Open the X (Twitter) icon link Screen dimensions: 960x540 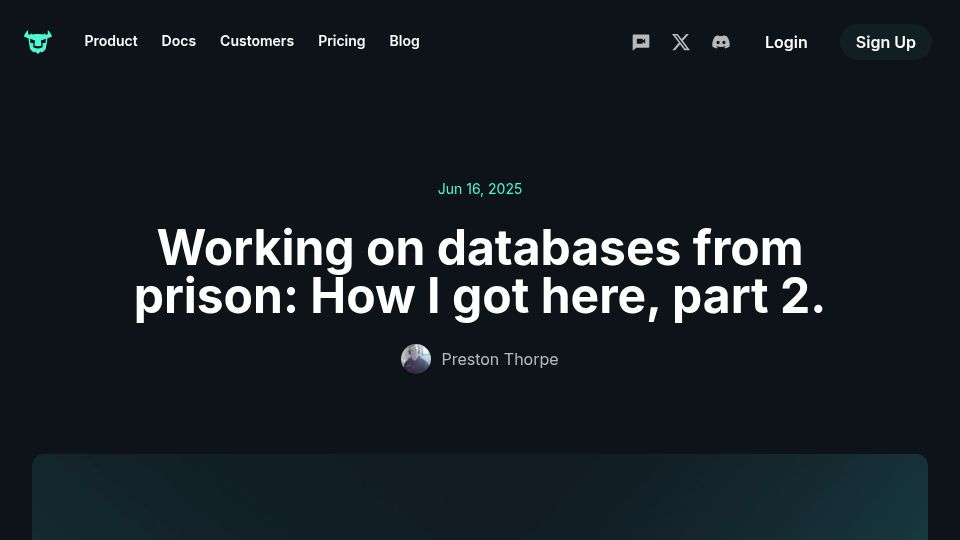click(x=681, y=42)
